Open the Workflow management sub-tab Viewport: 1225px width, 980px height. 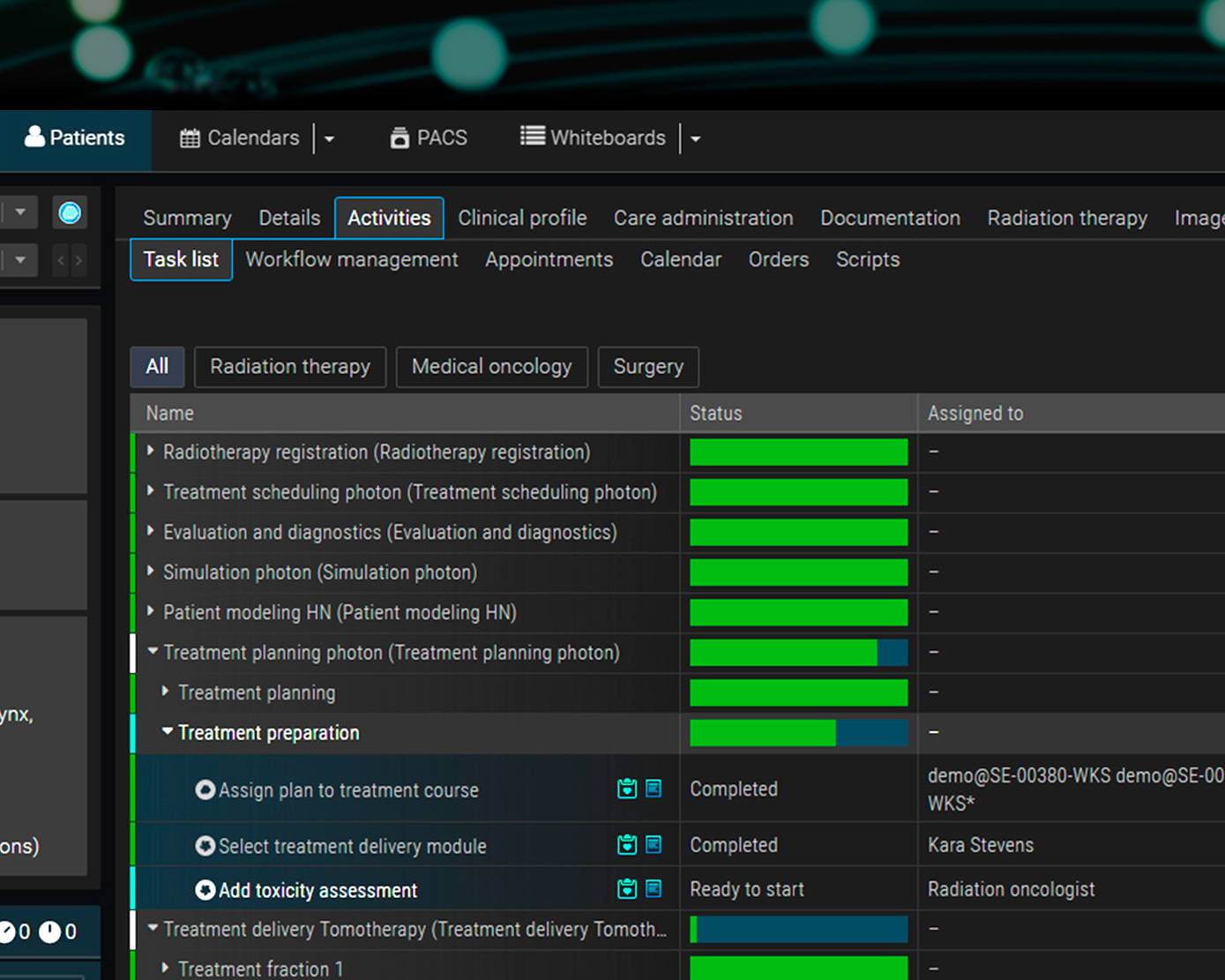click(351, 259)
